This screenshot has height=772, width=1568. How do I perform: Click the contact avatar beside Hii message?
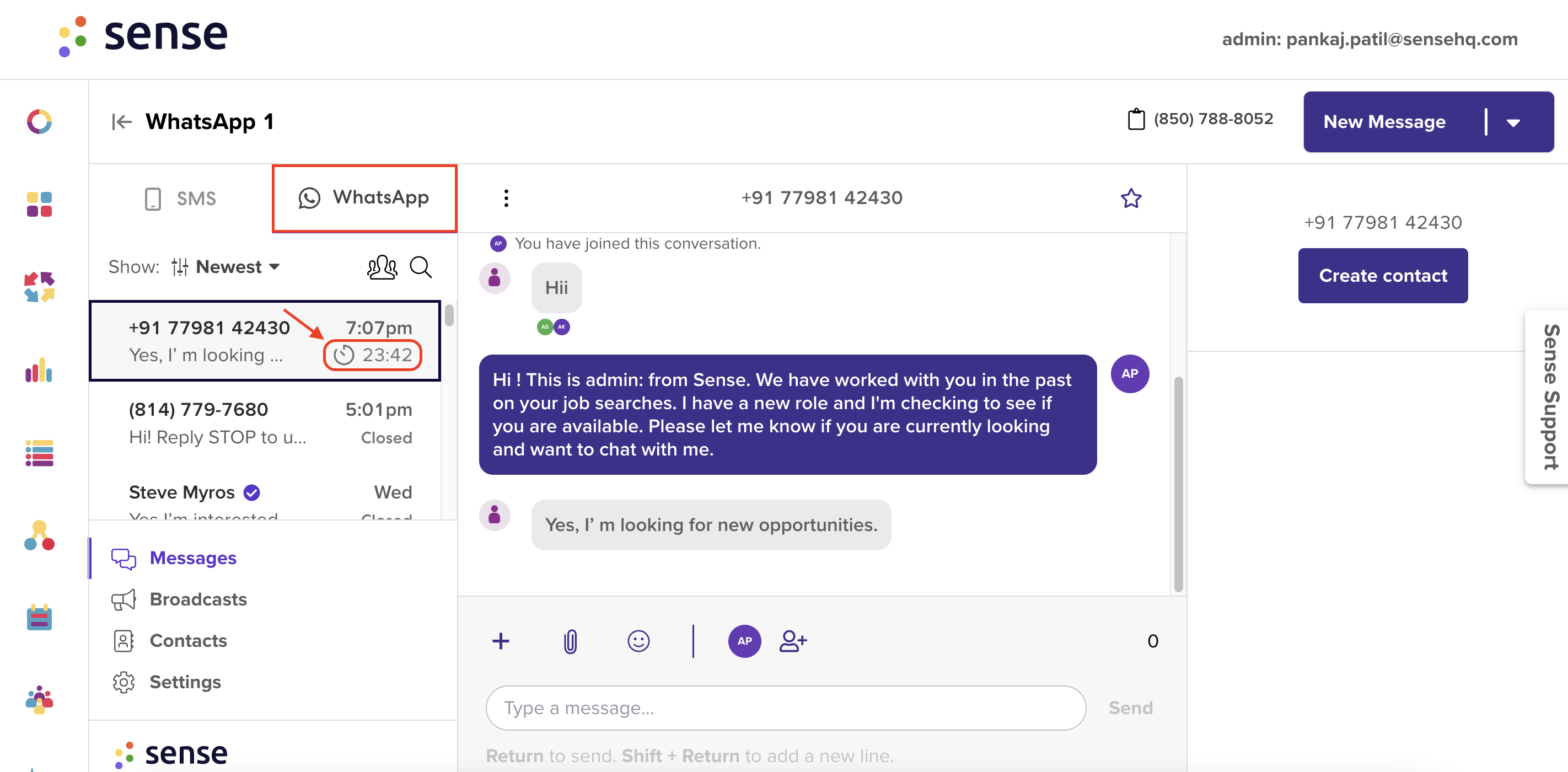click(494, 278)
